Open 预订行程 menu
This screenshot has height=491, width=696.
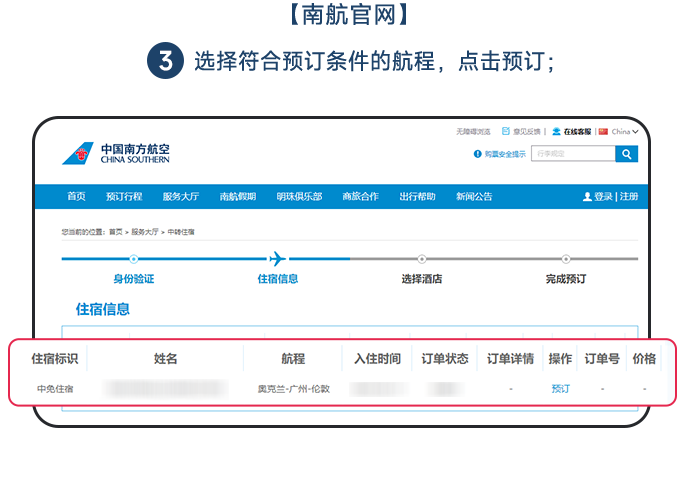point(124,196)
